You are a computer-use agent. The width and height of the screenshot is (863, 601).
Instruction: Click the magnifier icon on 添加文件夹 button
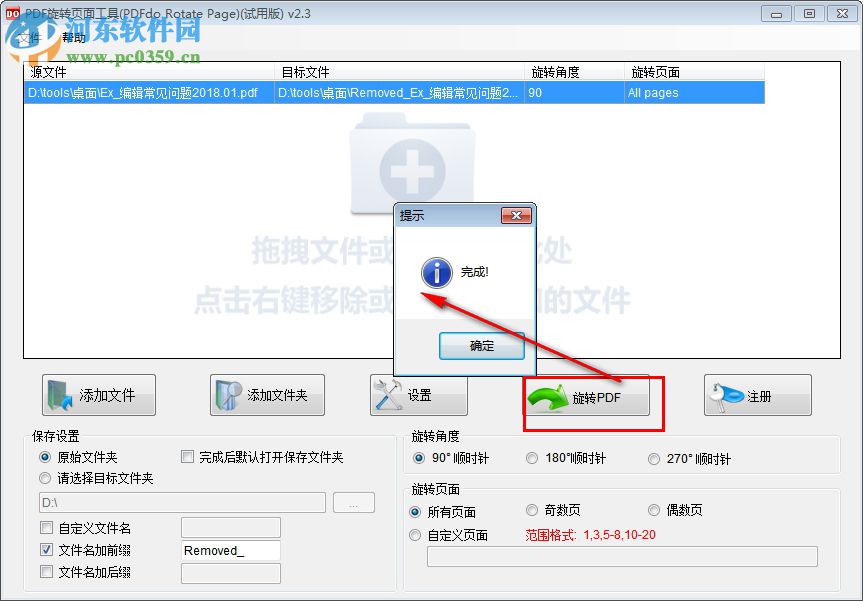(x=234, y=390)
